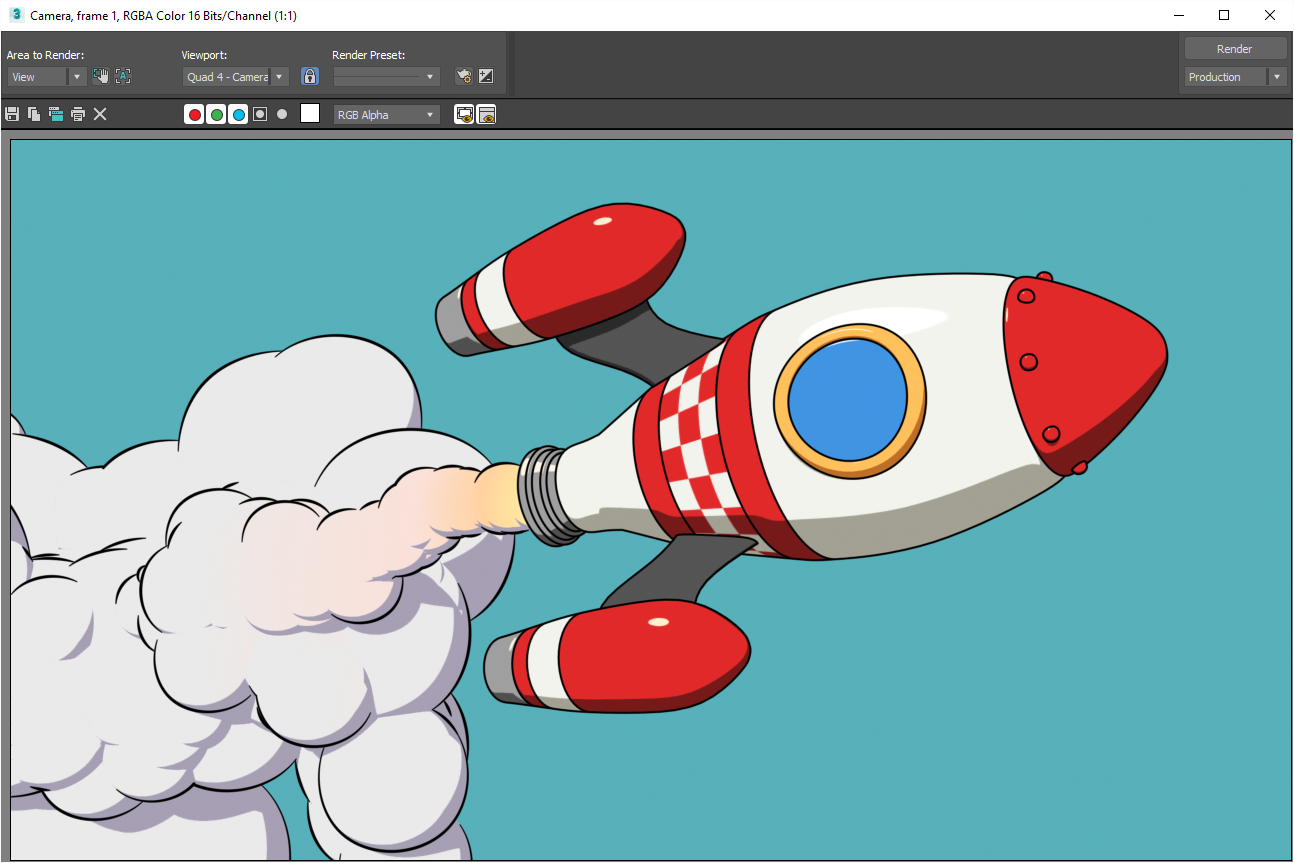Click the Edit Region hand icon
This screenshot has width=1294, height=863.
coord(101,76)
